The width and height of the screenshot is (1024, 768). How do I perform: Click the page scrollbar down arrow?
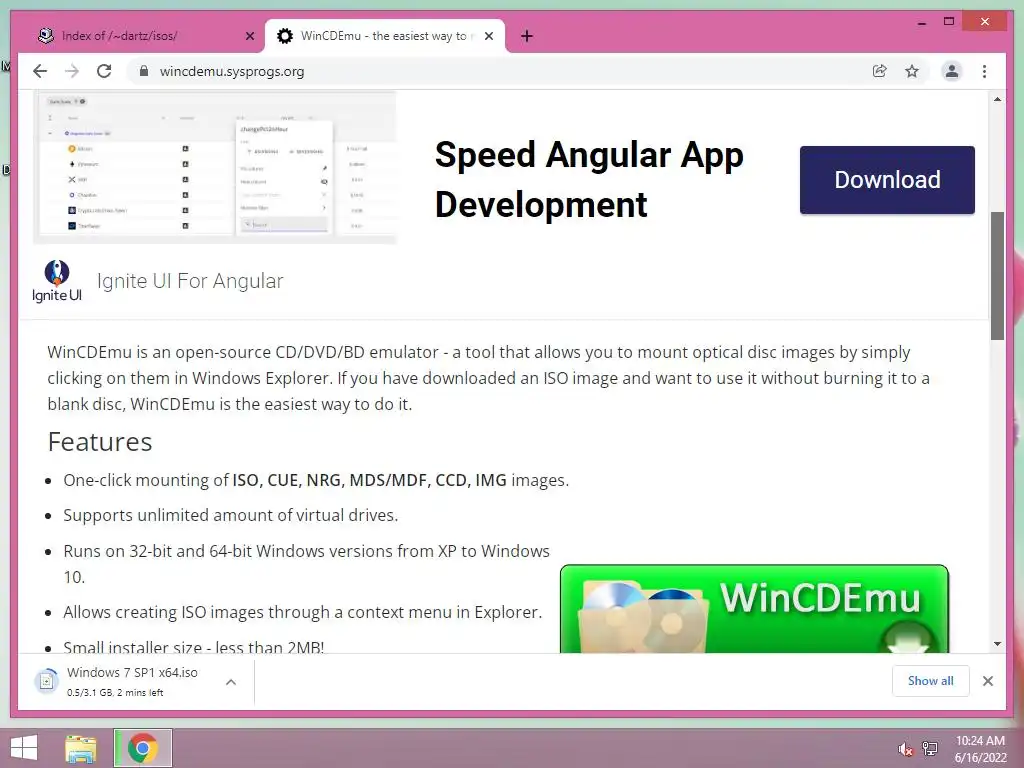pos(997,644)
